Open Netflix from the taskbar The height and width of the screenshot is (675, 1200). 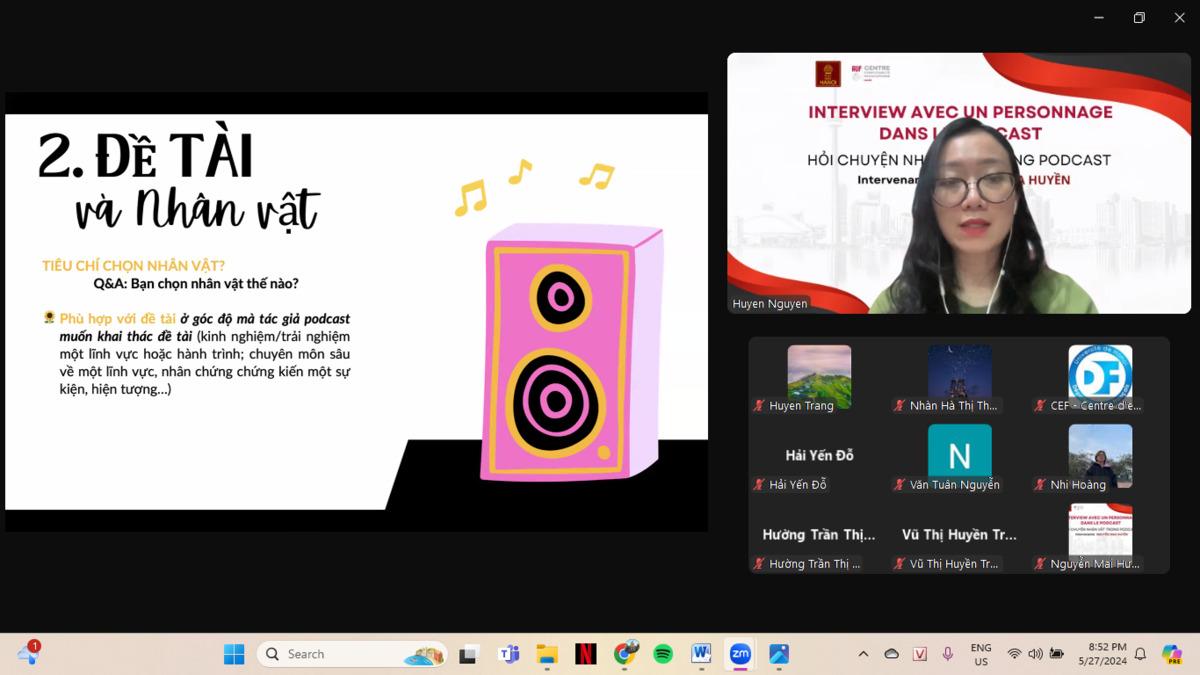(x=586, y=654)
